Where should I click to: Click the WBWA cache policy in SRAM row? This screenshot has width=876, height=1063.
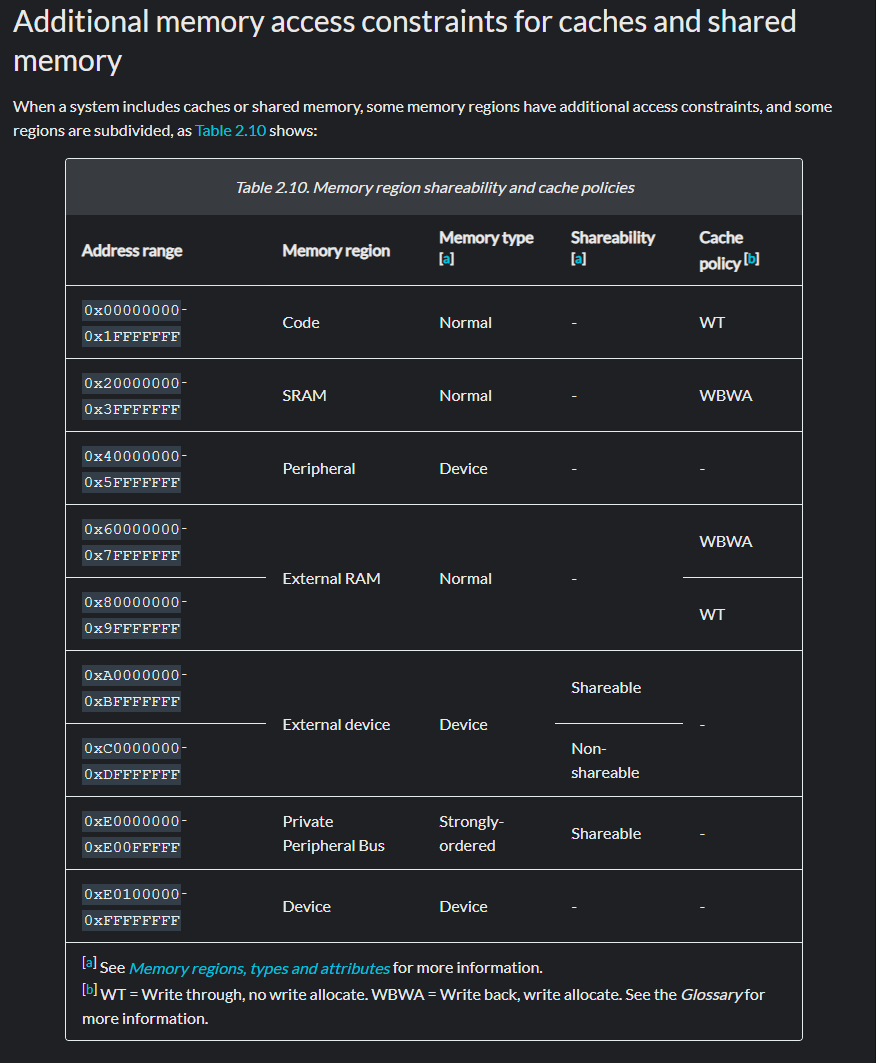[725, 395]
